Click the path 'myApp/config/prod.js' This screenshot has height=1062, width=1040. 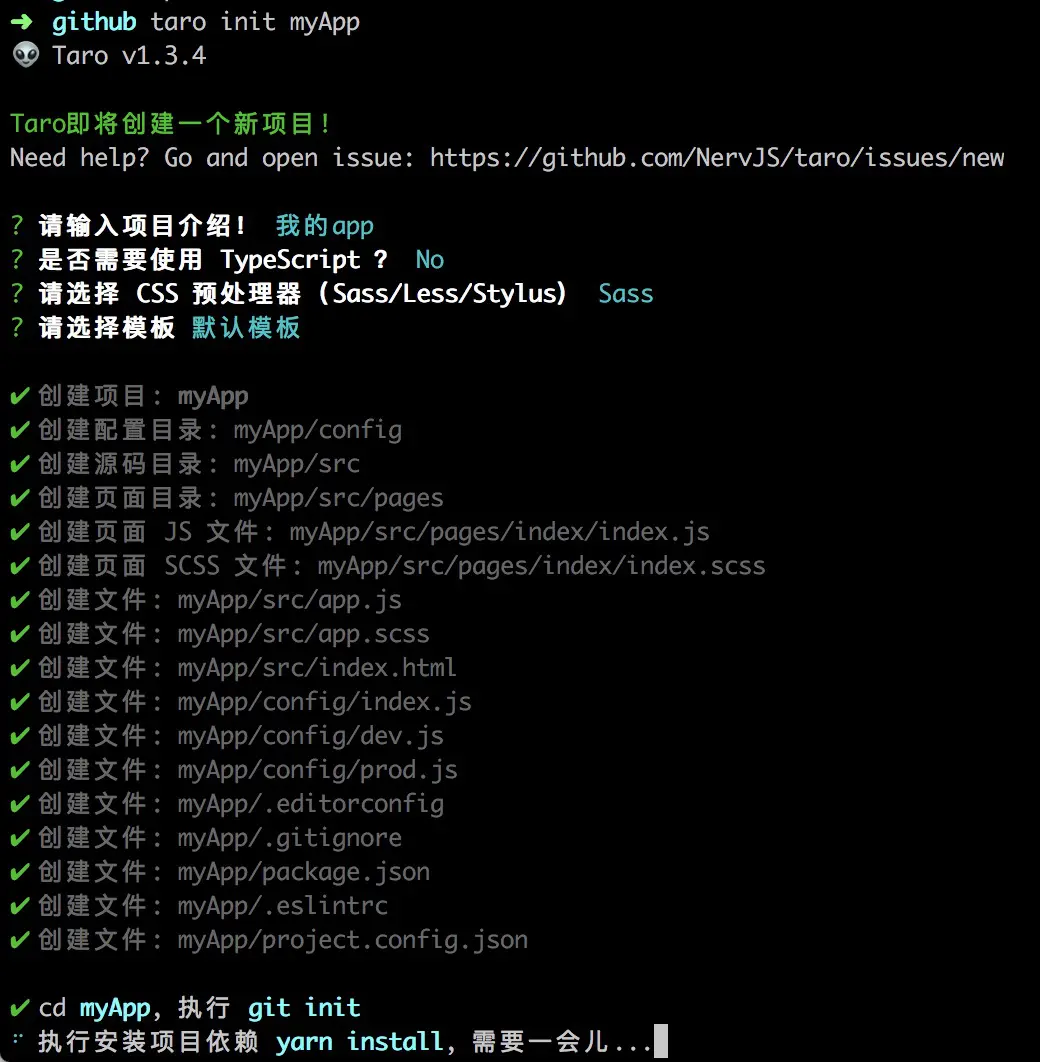click(318, 769)
